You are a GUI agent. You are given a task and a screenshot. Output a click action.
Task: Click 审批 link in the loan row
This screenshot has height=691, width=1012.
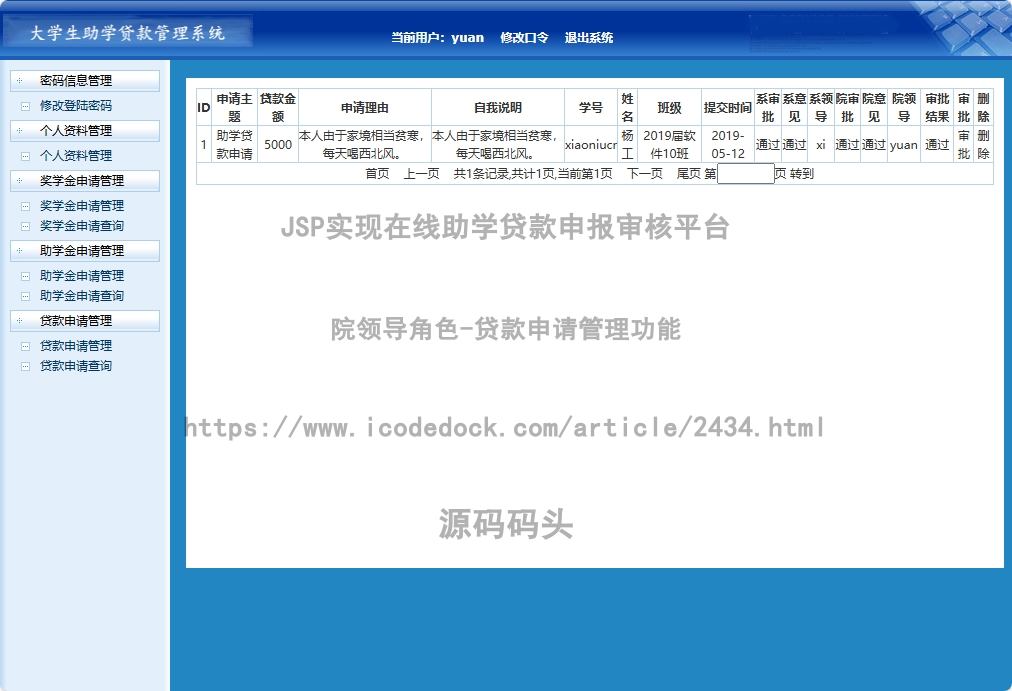[963, 145]
